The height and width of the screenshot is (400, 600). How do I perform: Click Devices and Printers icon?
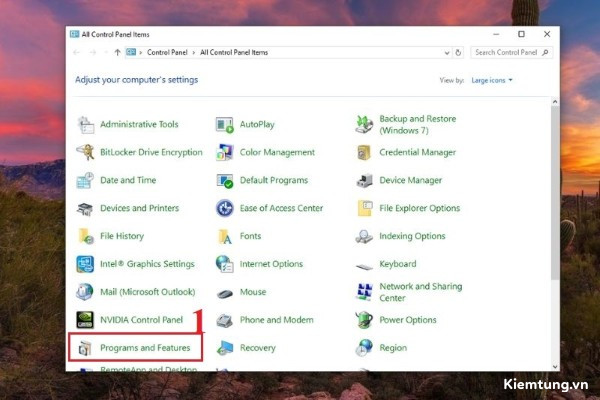coord(85,209)
